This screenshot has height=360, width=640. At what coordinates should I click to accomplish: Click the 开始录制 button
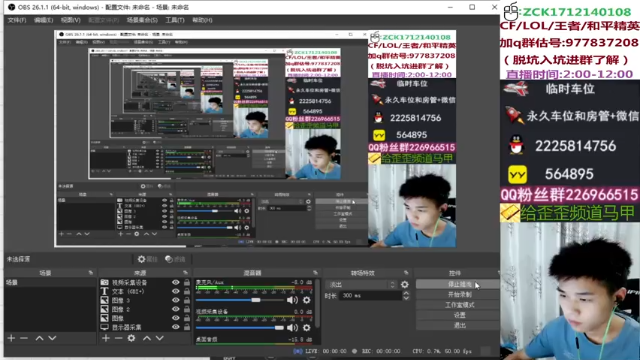459,295
